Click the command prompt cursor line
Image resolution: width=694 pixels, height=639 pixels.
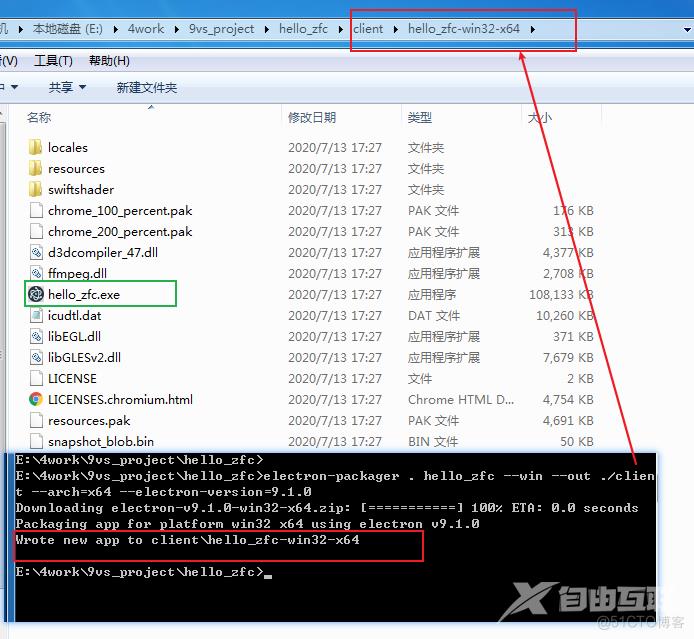(x=144, y=572)
